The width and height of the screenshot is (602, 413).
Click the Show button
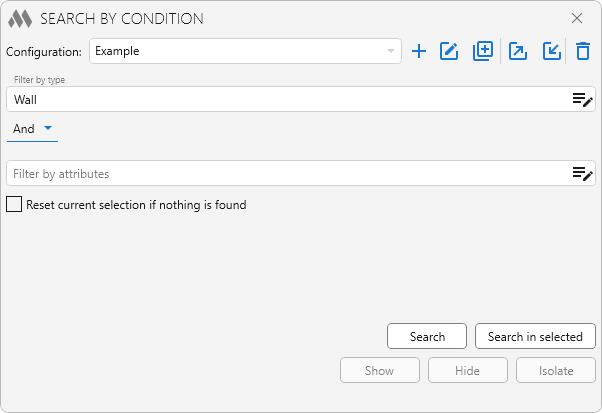pyautogui.click(x=379, y=371)
